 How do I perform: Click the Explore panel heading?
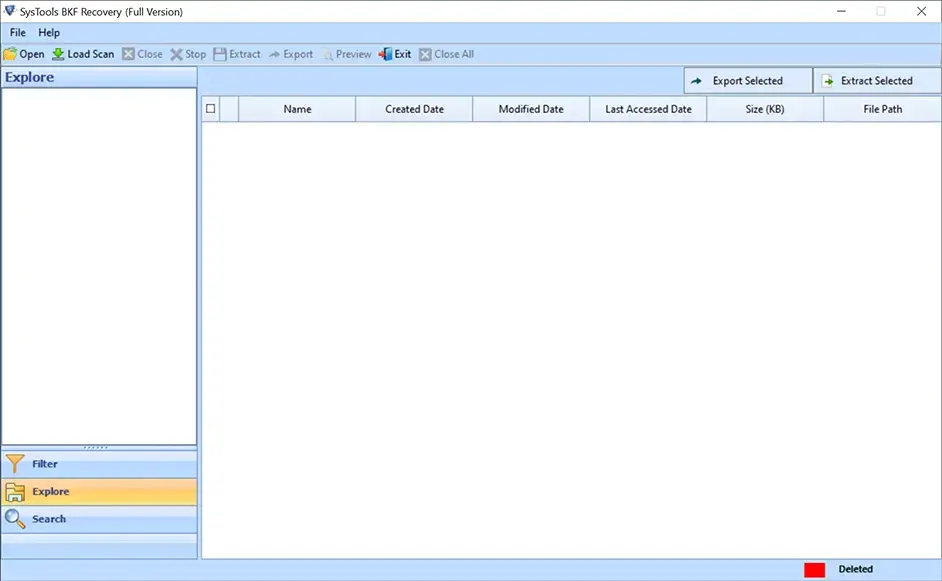coord(29,77)
